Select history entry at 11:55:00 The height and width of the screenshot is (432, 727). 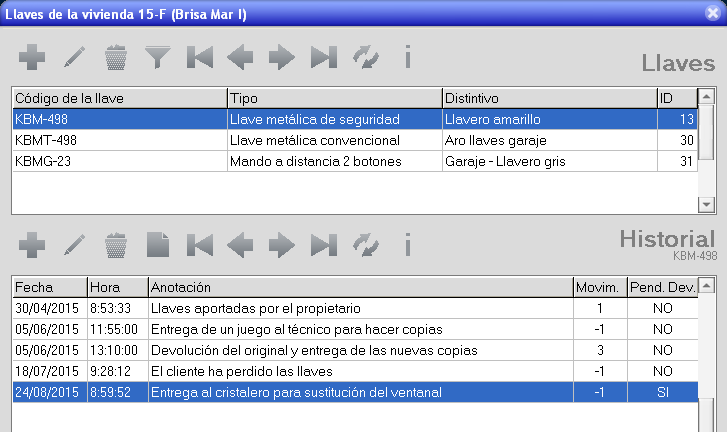355,329
